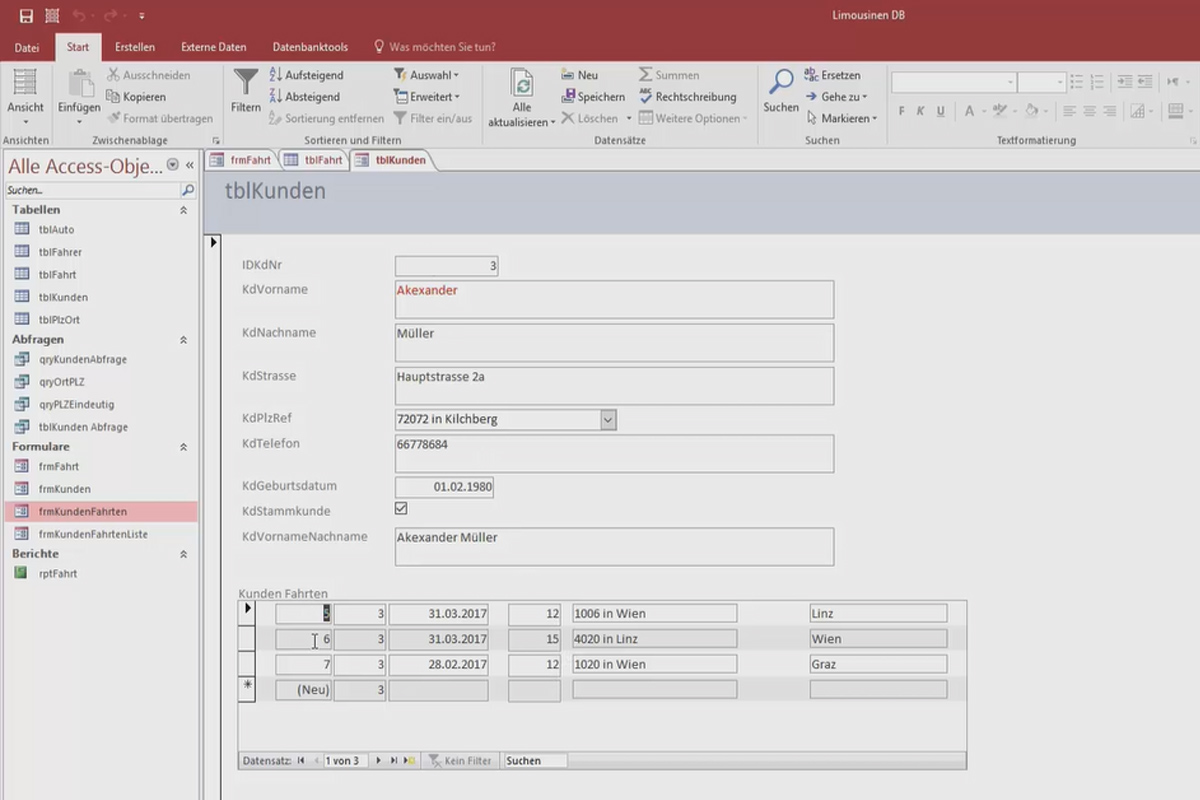Switch to Datenbanktools ribbon tab
Viewport: 1200px width, 800px height.
click(x=310, y=47)
